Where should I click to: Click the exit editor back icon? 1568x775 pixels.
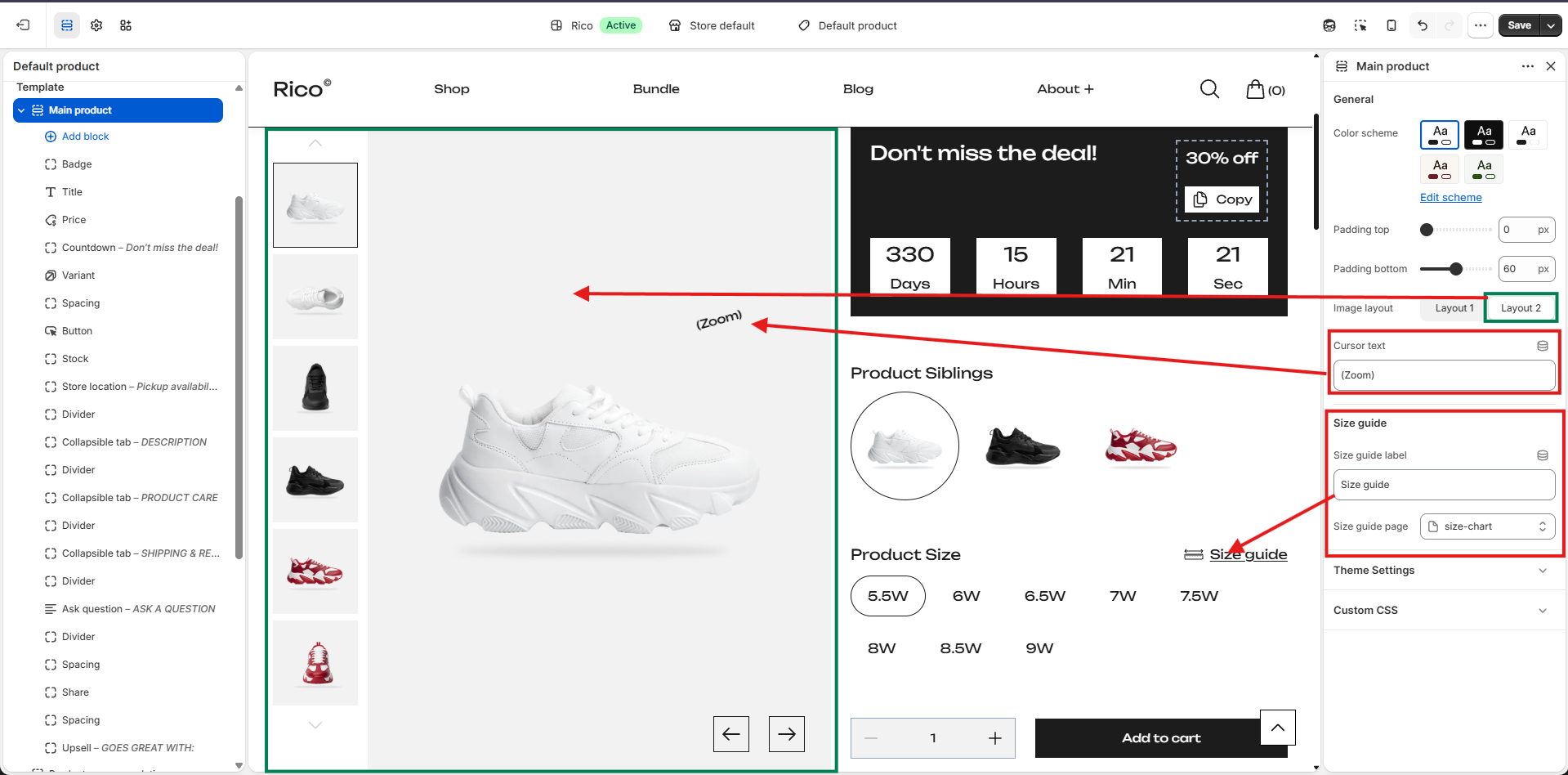tap(23, 25)
